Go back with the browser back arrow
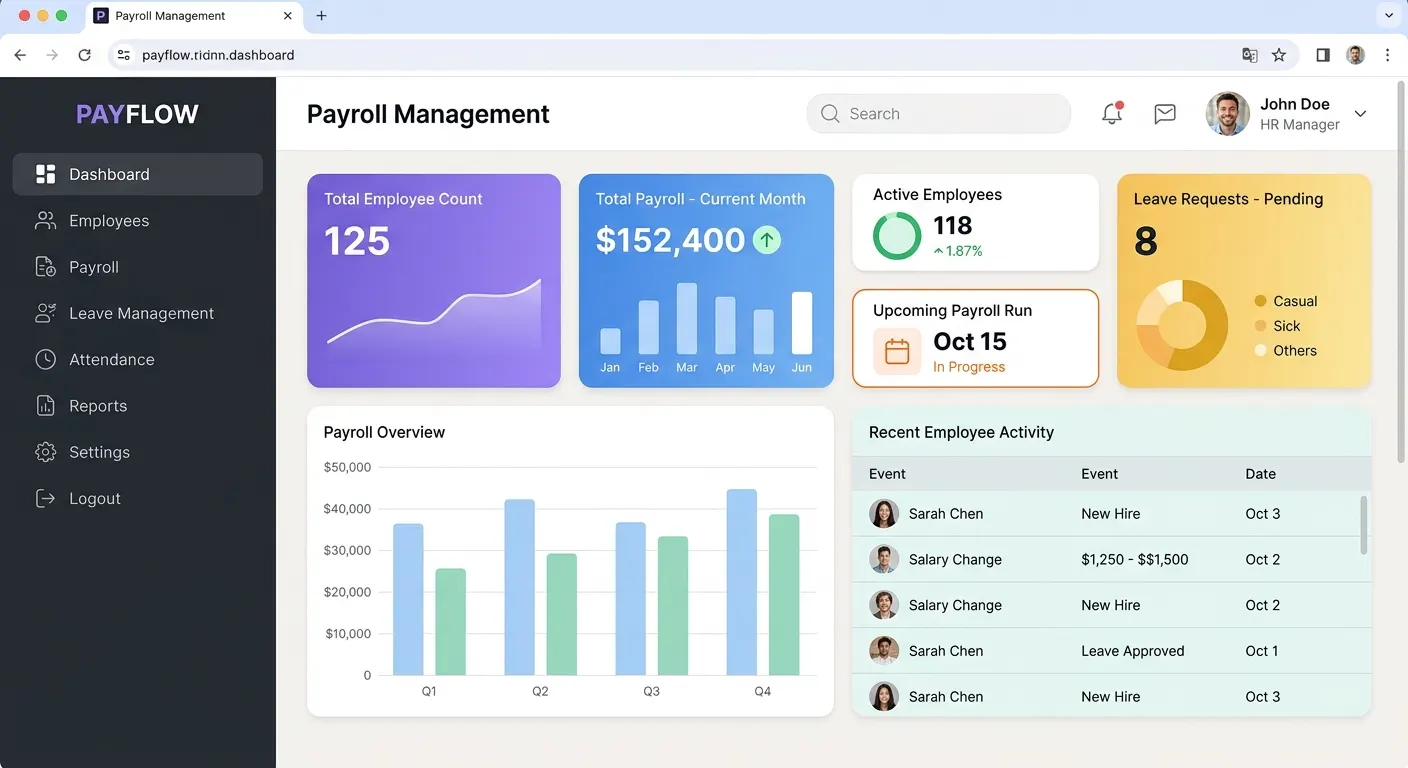 pos(20,55)
